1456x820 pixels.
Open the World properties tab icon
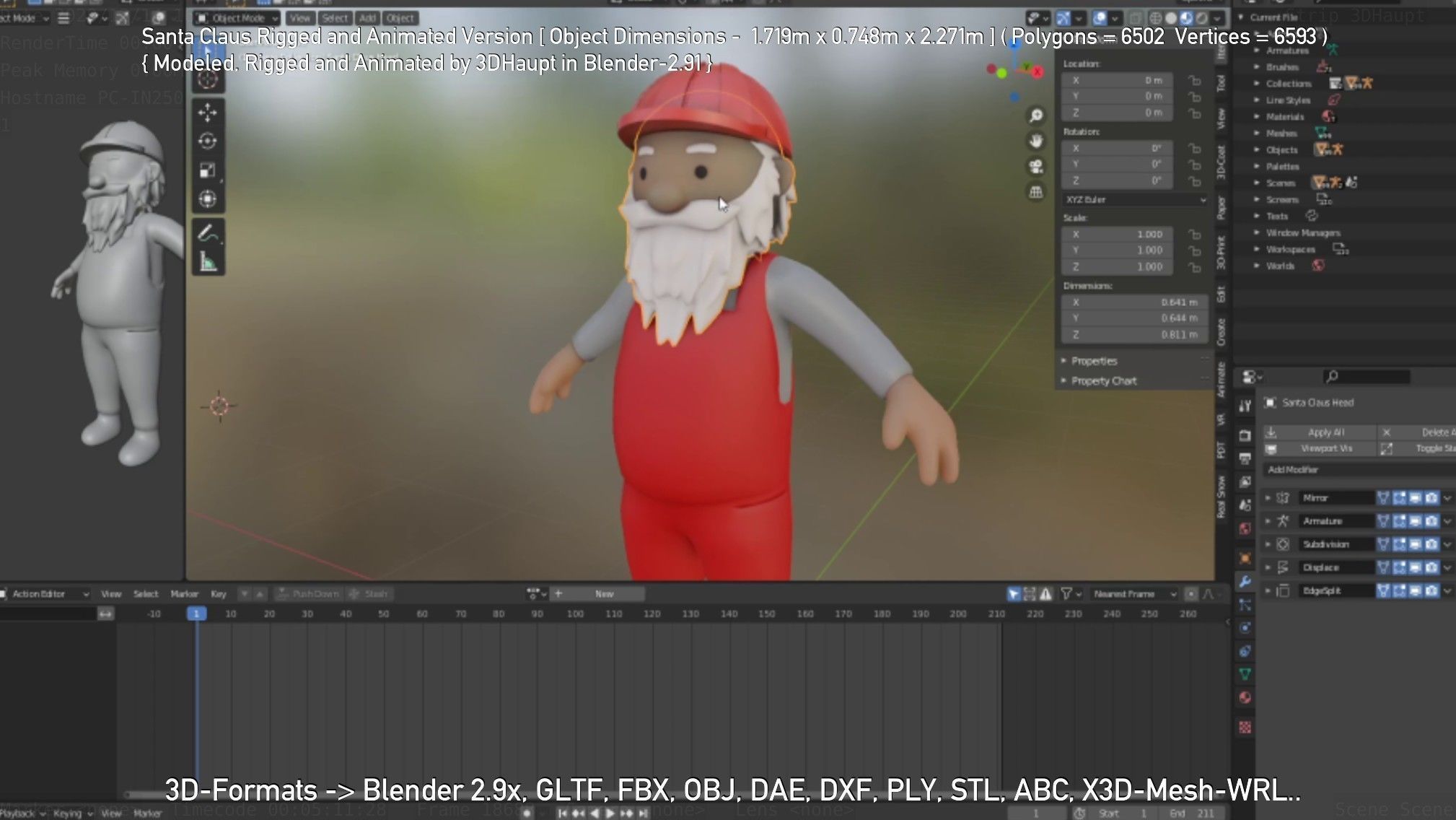[1245, 528]
